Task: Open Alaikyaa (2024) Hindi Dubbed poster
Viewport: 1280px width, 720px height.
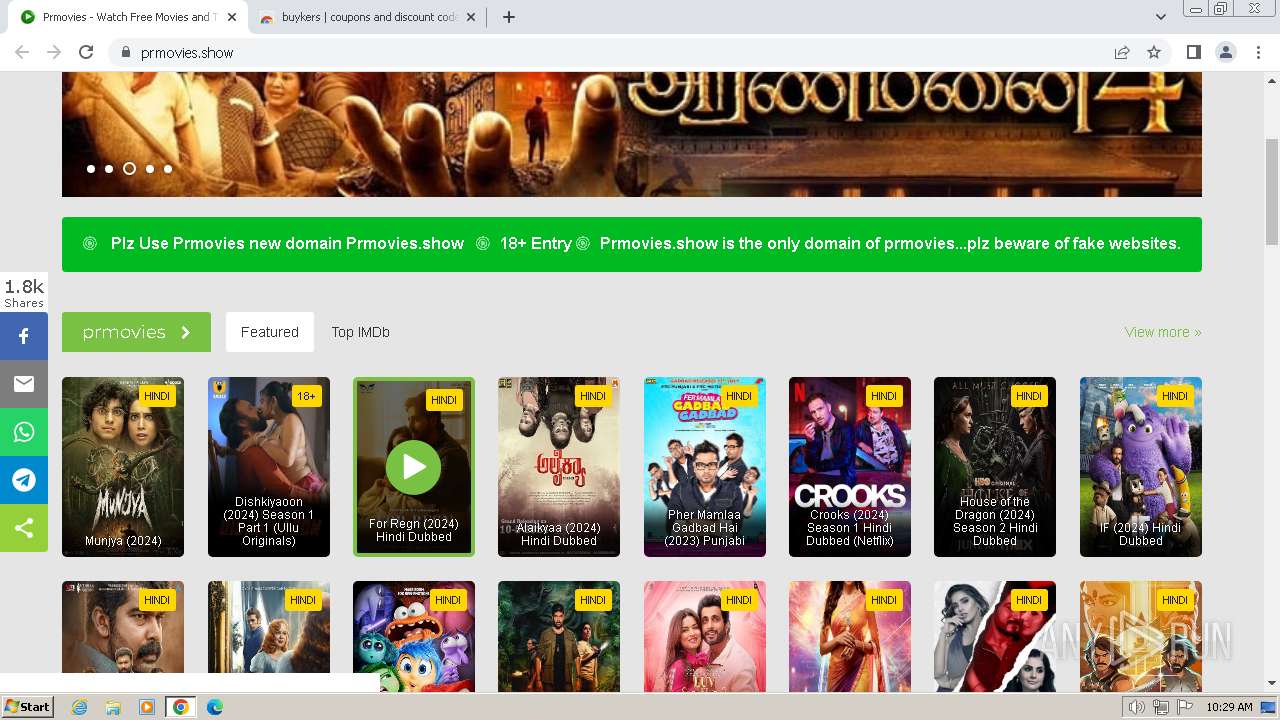Action: 559,467
